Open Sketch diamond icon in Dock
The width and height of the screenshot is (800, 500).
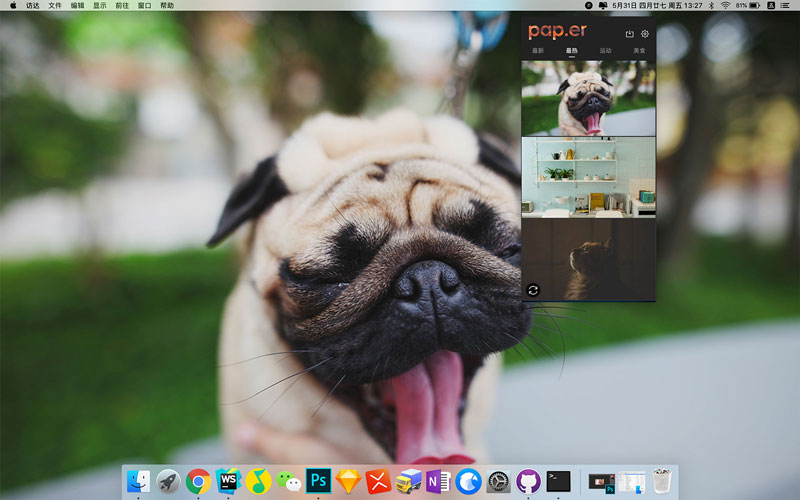(348, 481)
